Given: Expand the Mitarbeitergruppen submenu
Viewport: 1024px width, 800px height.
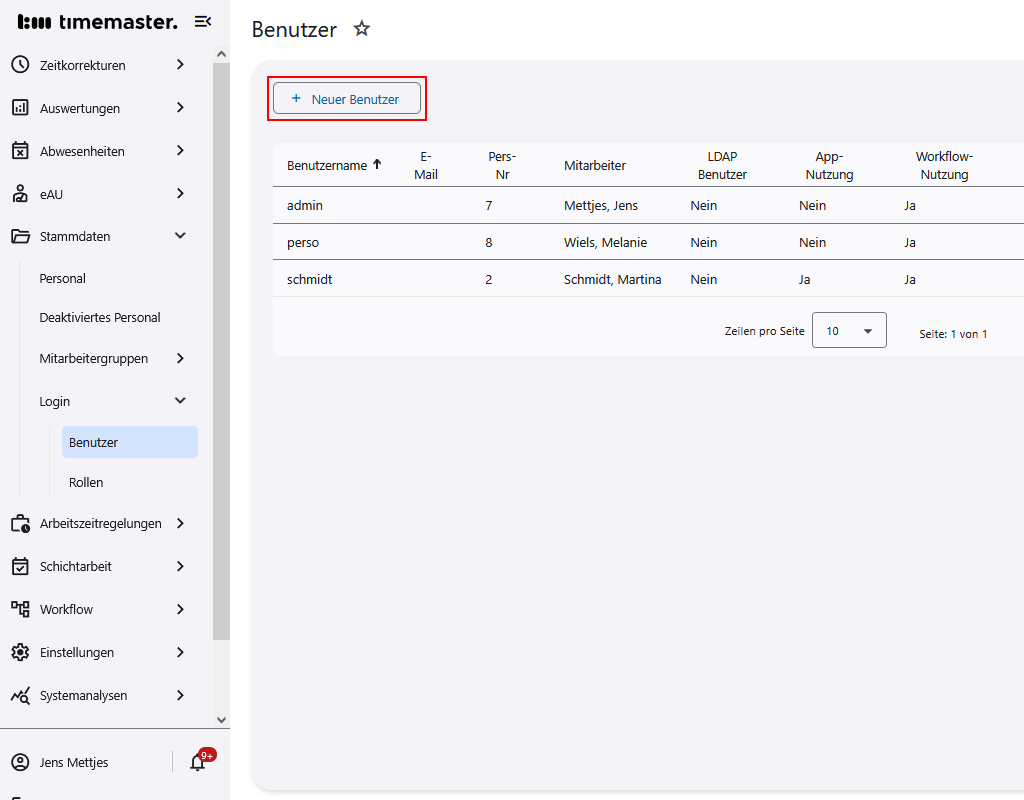Looking at the screenshot, I should (x=180, y=358).
